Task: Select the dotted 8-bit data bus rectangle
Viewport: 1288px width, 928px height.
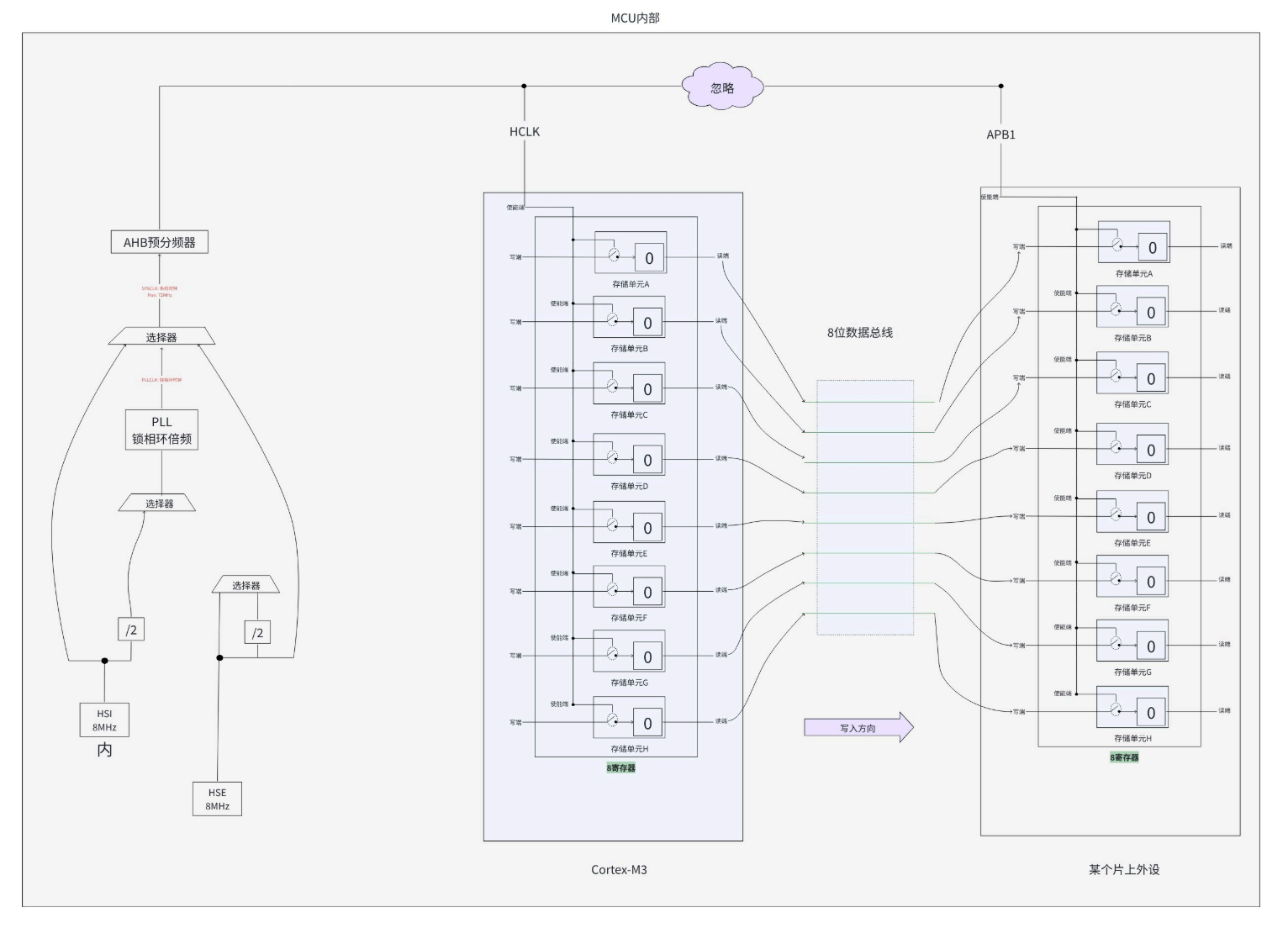Action: tap(865, 508)
